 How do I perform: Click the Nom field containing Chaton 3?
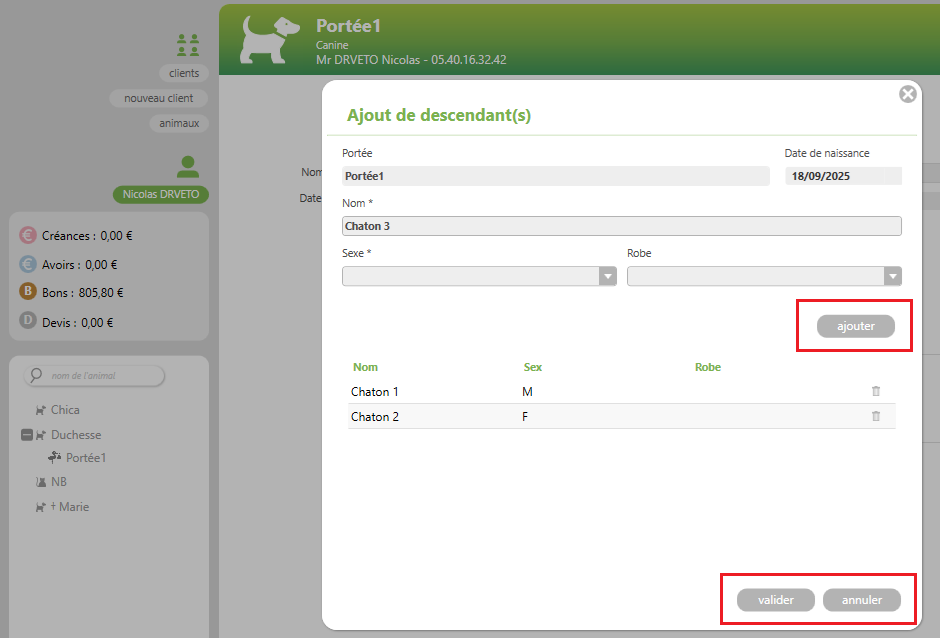click(x=621, y=226)
